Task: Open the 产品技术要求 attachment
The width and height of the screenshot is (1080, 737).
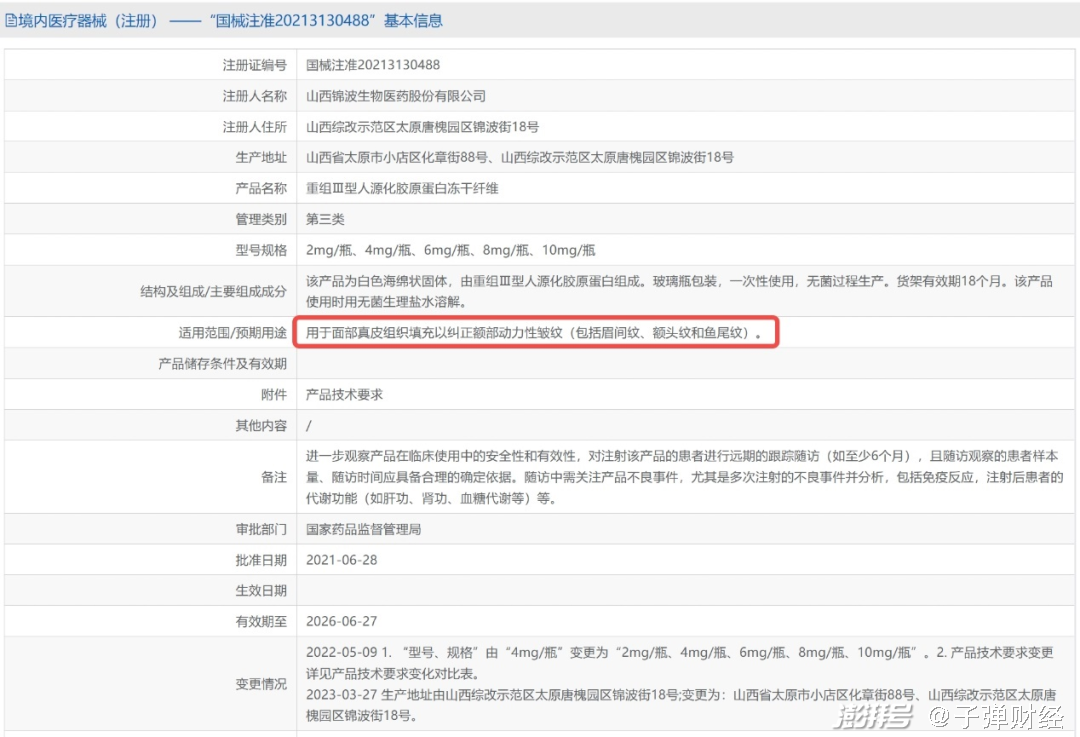Action: pos(344,395)
